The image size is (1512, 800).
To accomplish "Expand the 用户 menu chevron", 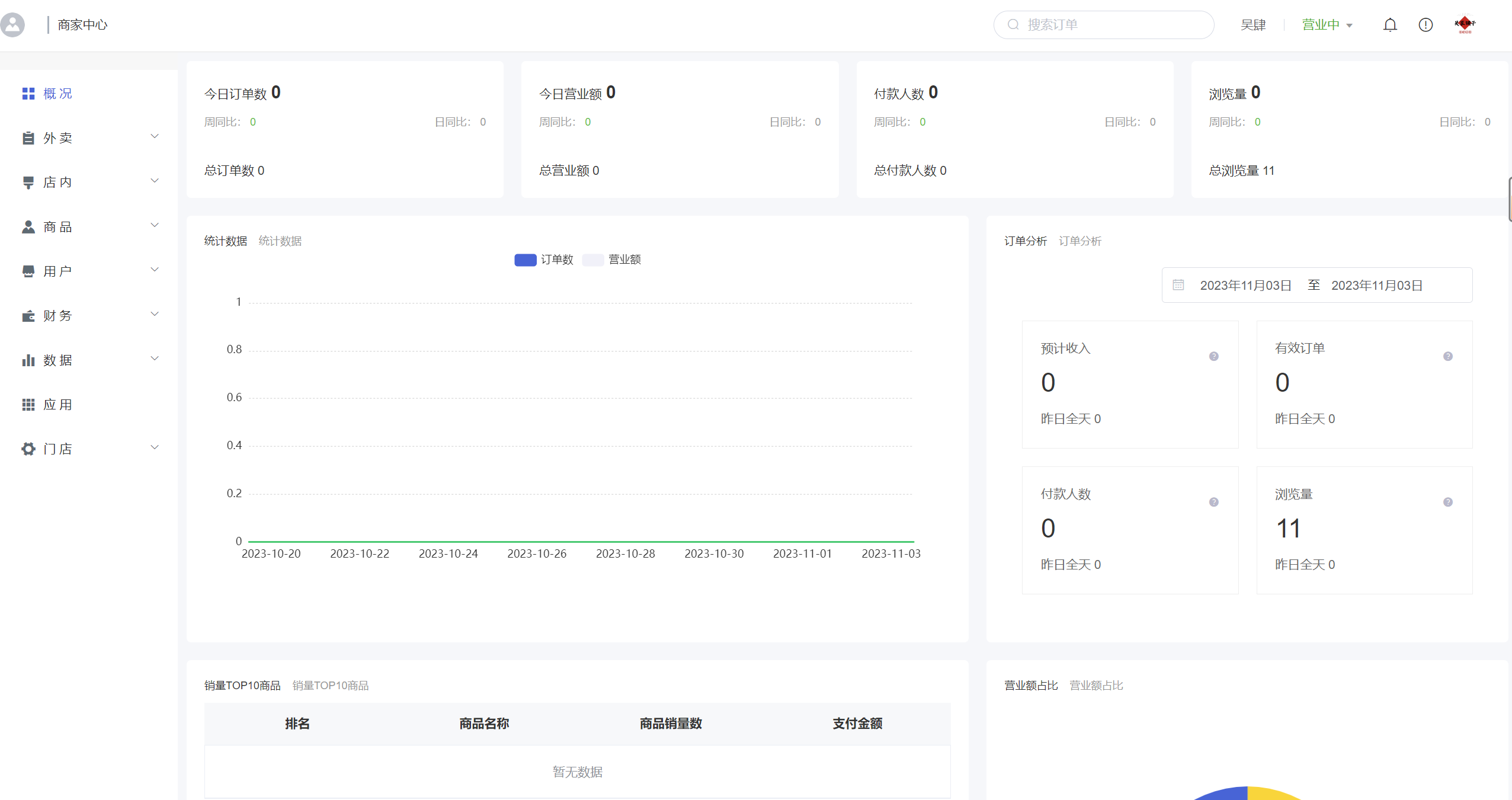I will click(x=155, y=270).
